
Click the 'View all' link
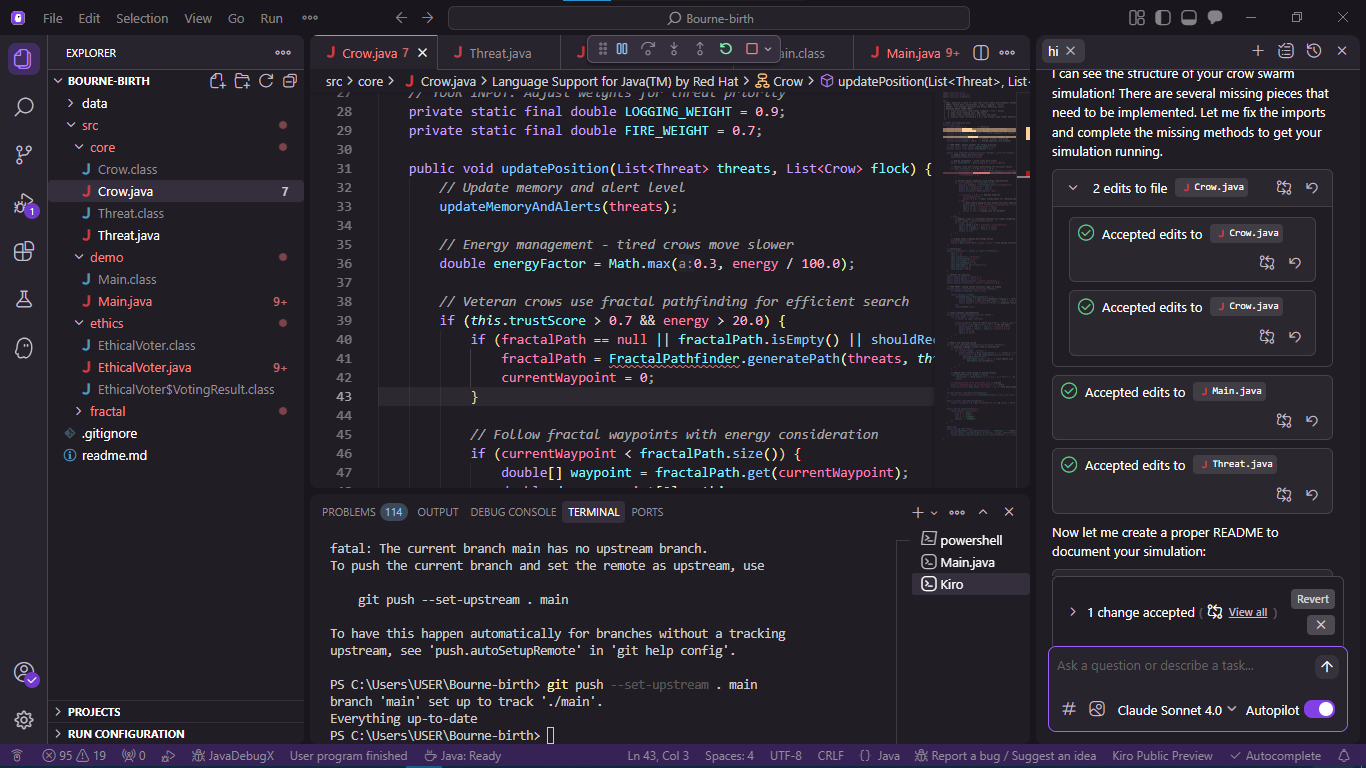point(1247,612)
